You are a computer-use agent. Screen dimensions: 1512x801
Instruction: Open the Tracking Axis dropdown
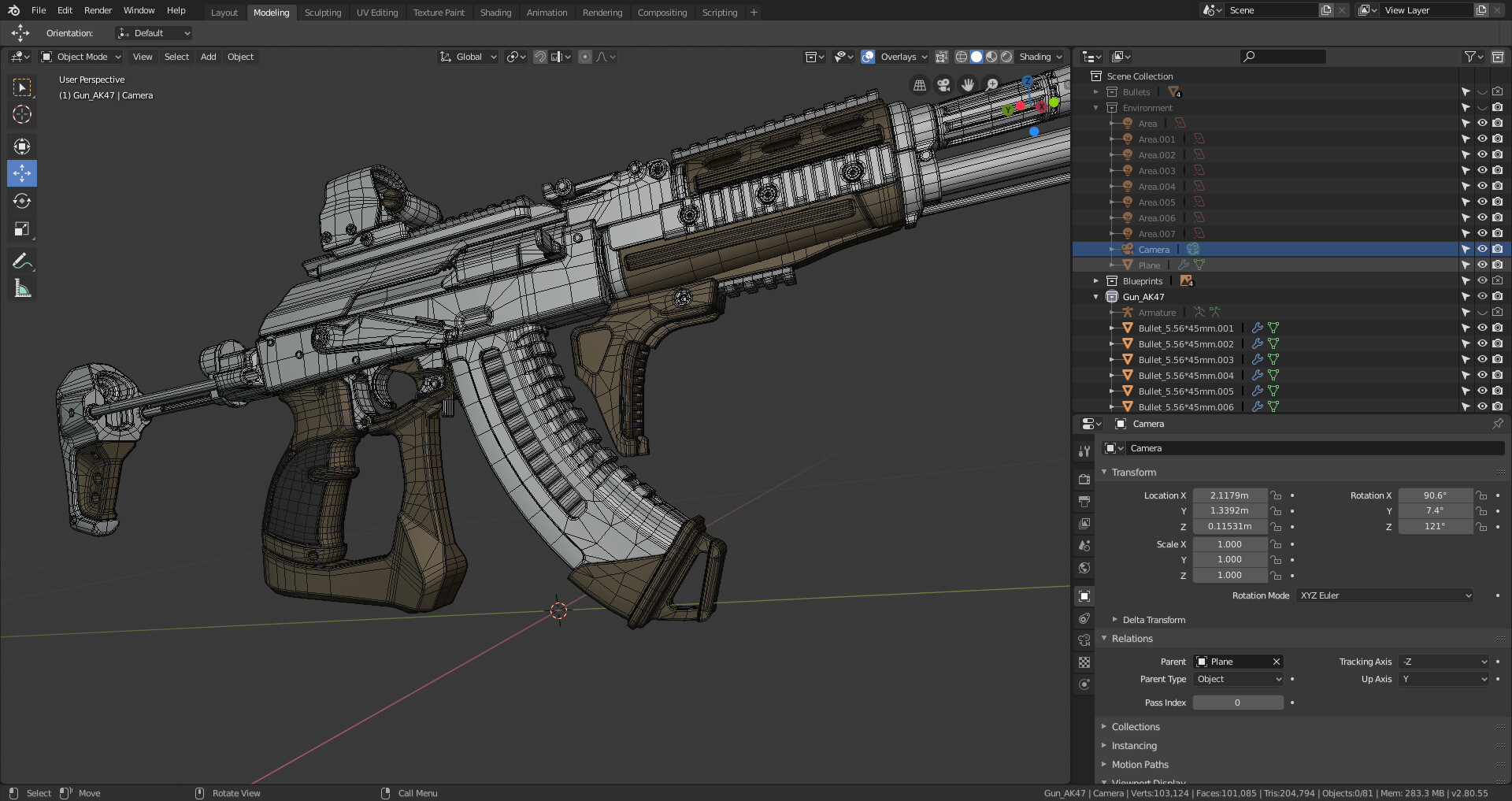pyautogui.click(x=1444, y=662)
